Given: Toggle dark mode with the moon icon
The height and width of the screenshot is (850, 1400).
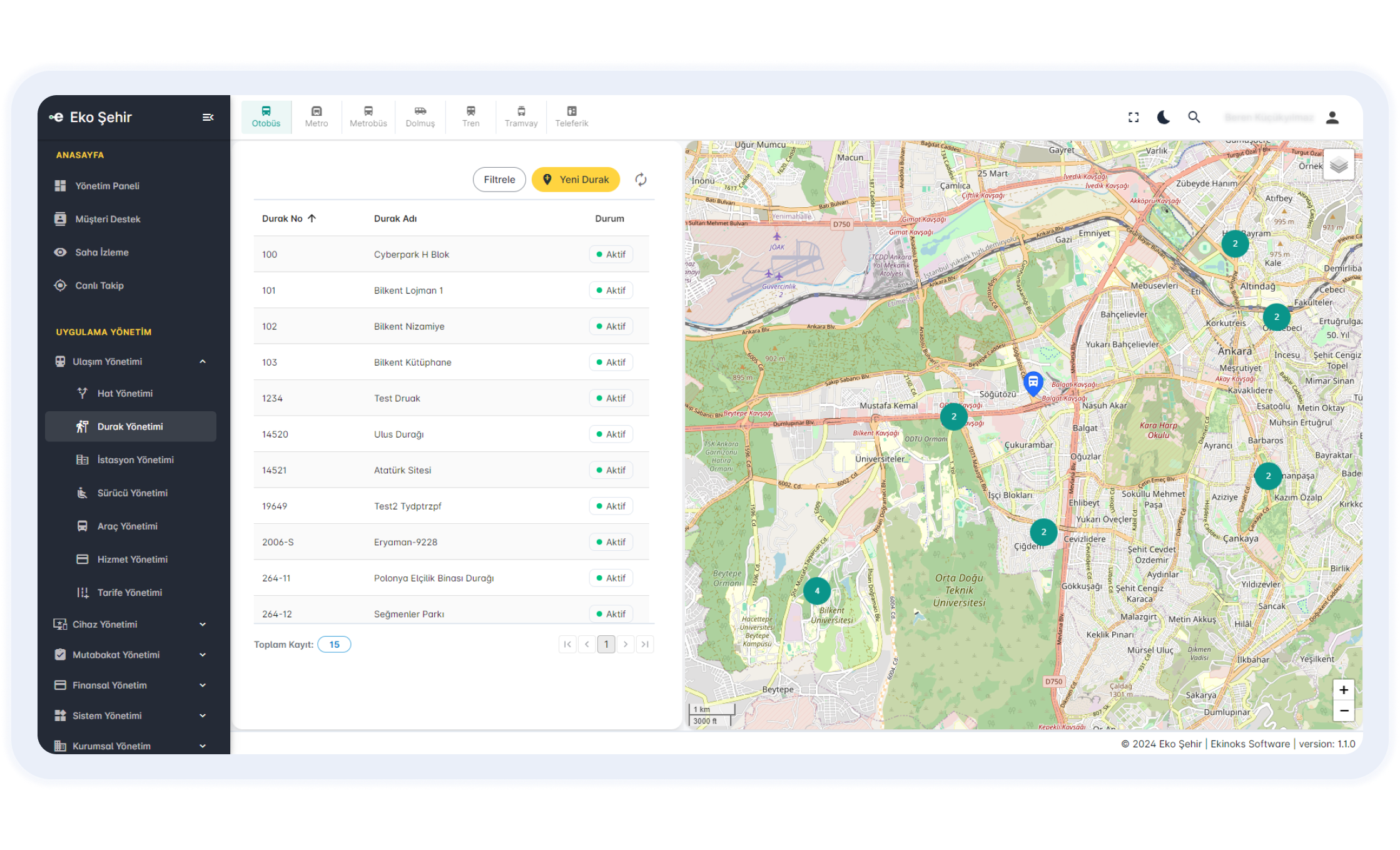Looking at the screenshot, I should point(1163,117).
